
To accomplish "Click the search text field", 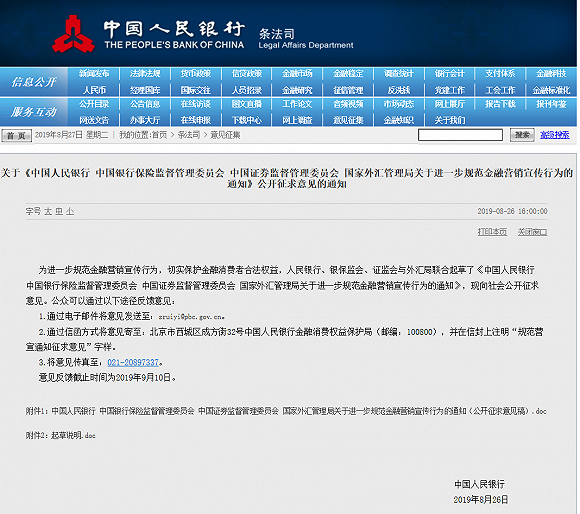I will click(460, 135).
